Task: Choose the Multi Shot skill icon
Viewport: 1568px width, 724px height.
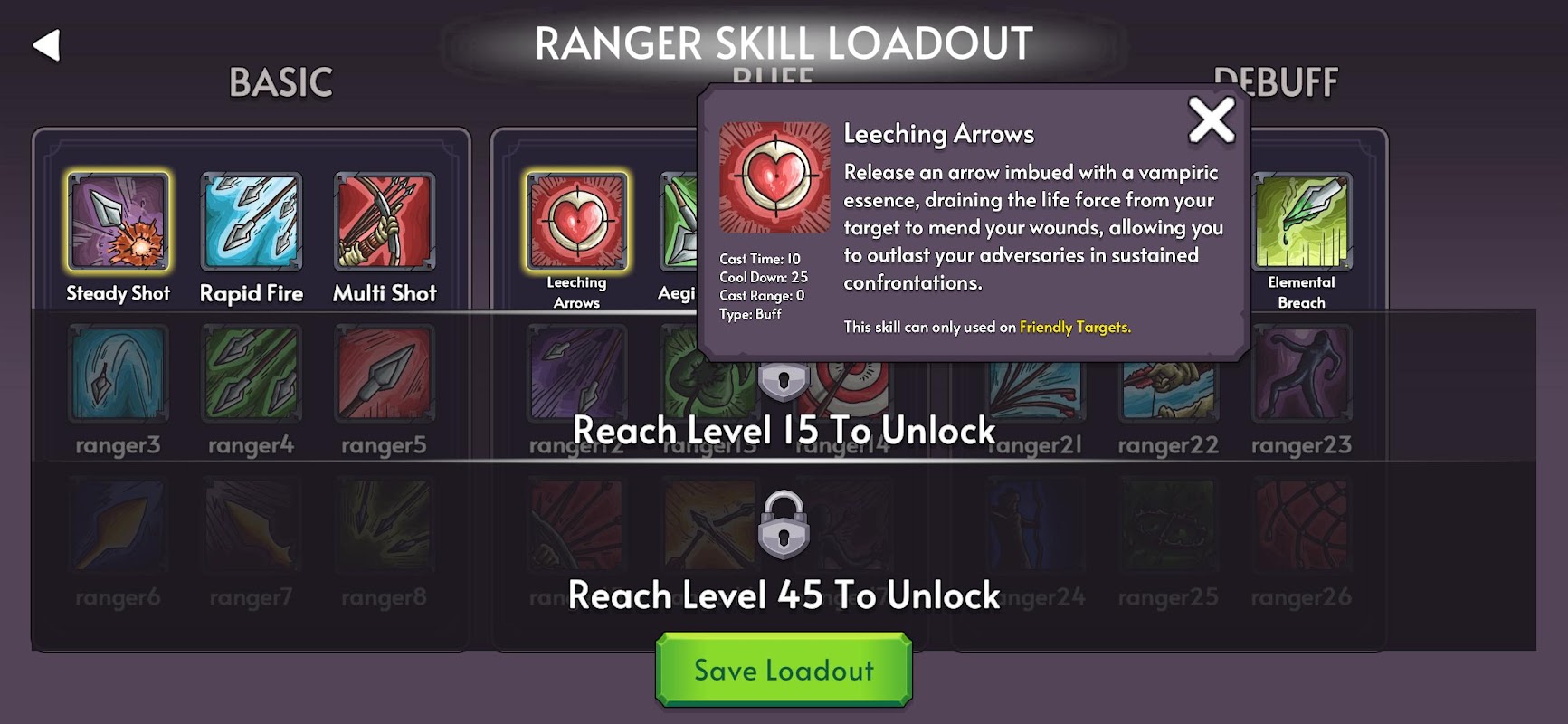Action: [385, 222]
